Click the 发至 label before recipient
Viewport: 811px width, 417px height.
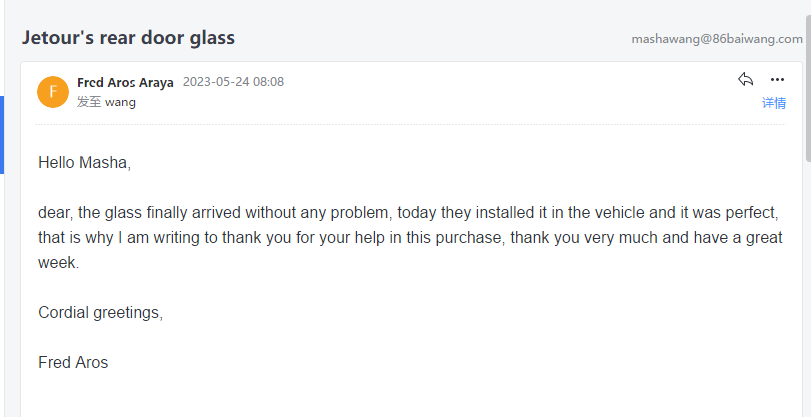tap(89, 102)
